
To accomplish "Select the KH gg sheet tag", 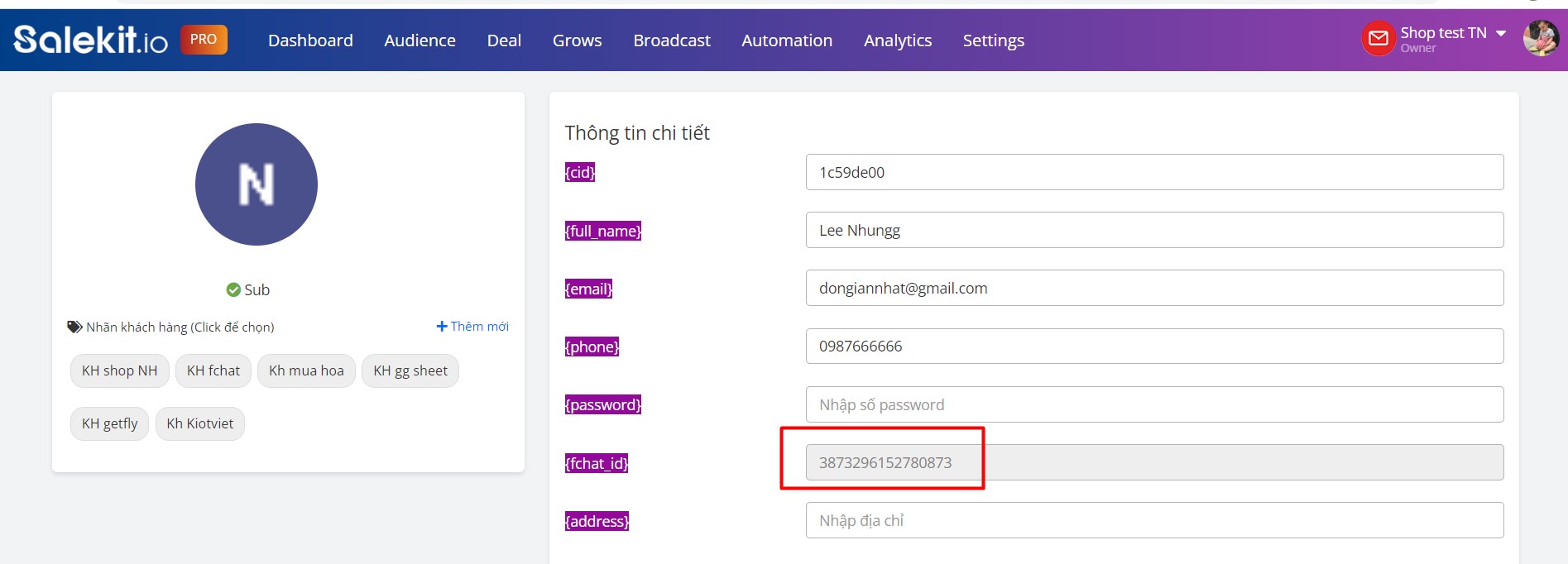I will click(410, 370).
